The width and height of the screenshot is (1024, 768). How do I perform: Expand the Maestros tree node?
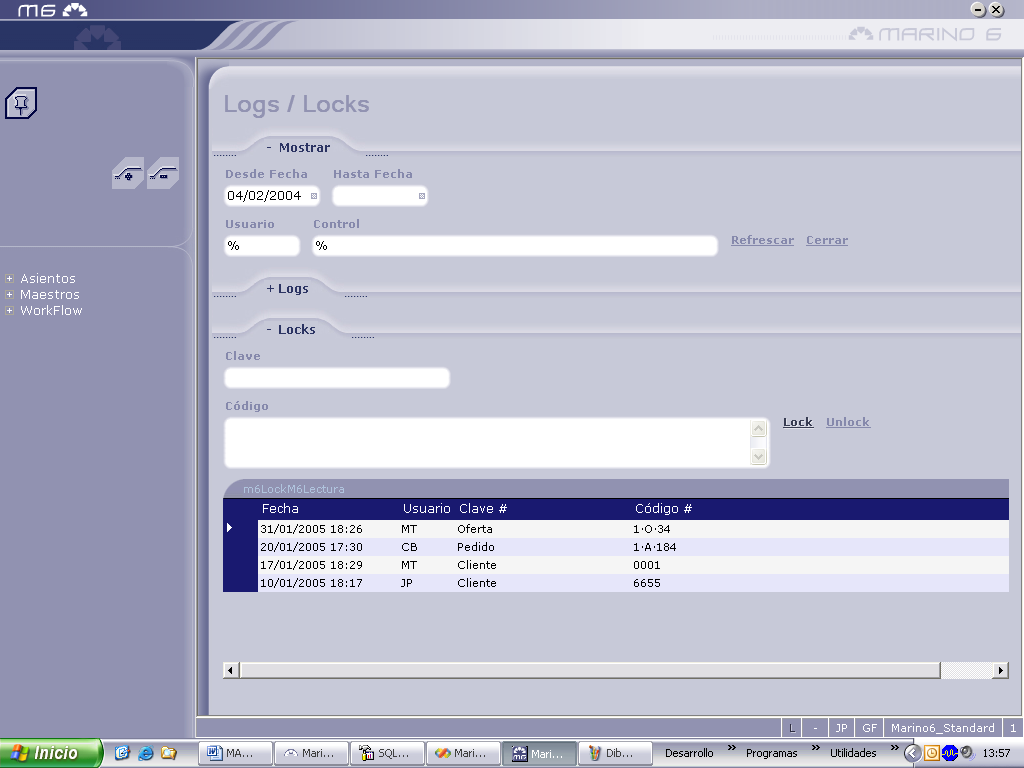(x=10, y=295)
